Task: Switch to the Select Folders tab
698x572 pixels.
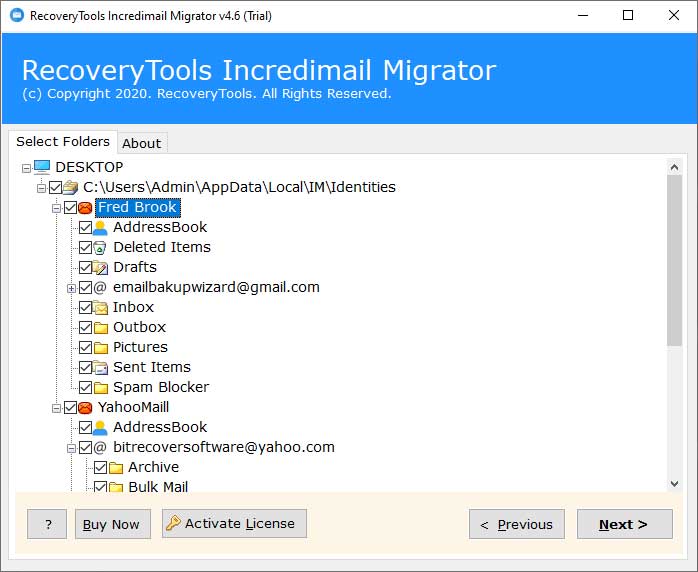Action: click(x=63, y=142)
